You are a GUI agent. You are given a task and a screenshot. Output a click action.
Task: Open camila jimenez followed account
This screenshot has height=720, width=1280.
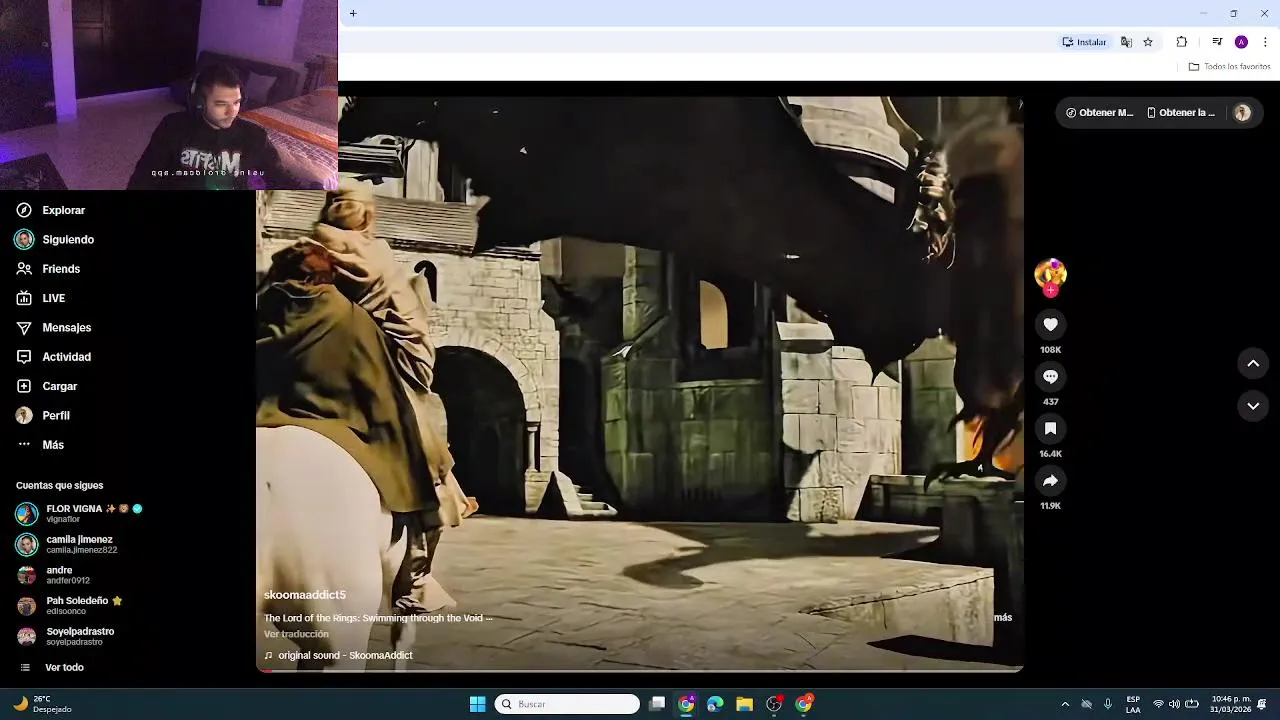click(x=67, y=544)
